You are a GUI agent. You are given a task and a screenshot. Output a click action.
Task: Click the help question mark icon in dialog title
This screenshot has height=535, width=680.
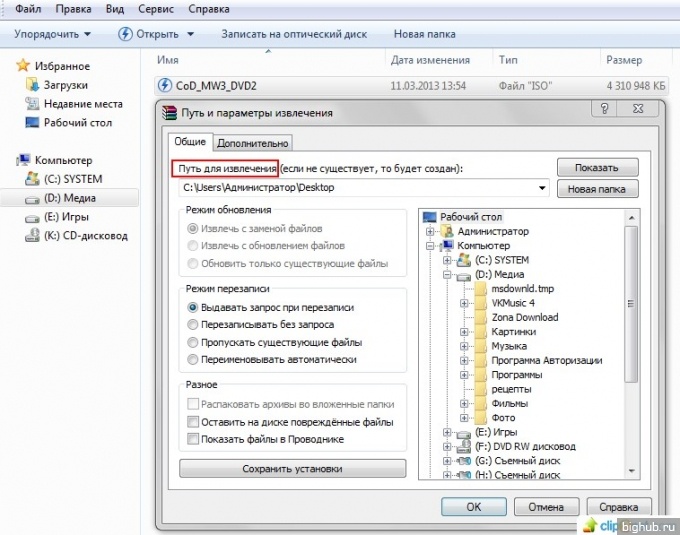[x=603, y=108]
